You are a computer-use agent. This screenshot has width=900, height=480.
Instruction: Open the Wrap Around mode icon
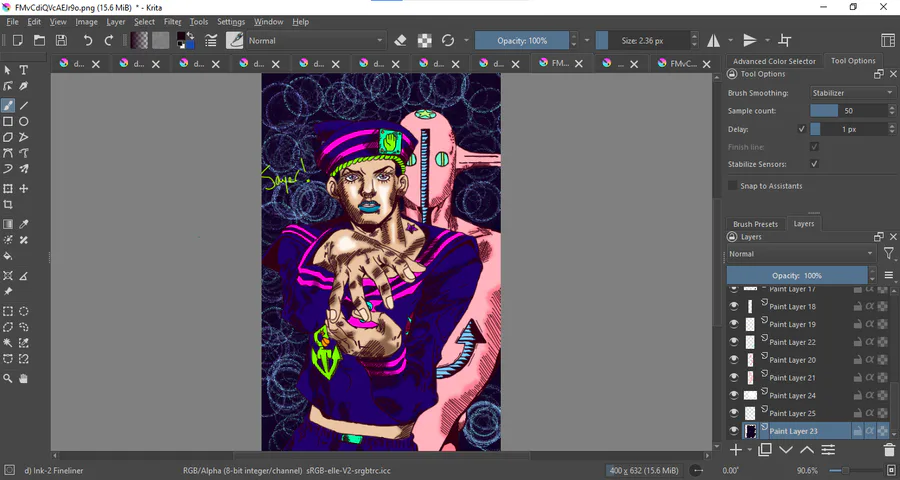785,40
